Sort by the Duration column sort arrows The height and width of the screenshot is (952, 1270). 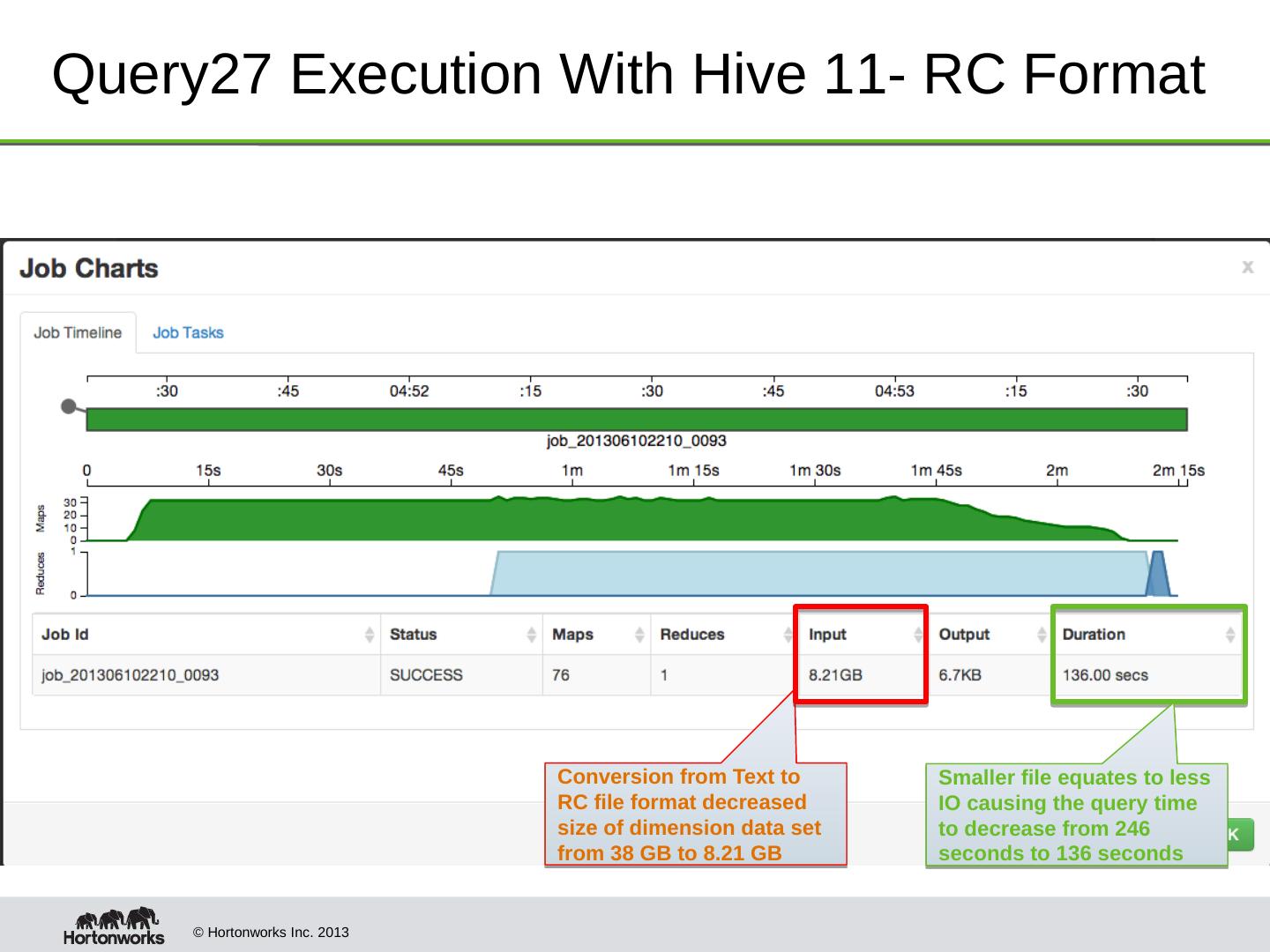(1230, 635)
